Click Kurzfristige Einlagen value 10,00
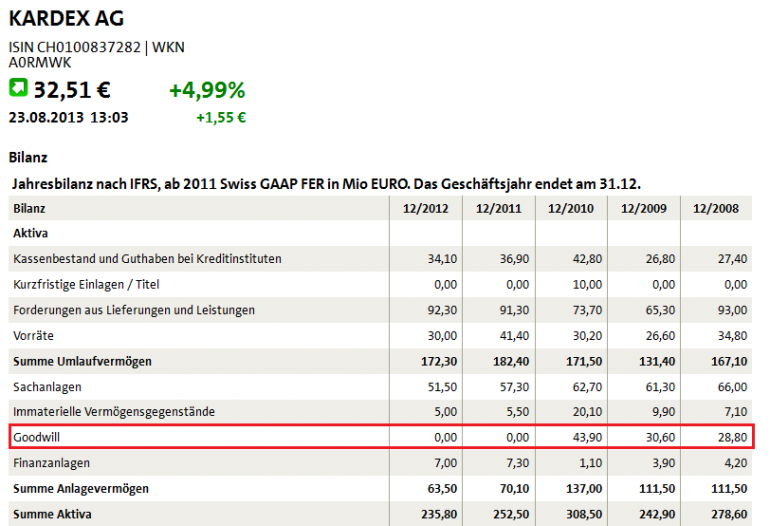770x526 pixels. tap(587, 285)
